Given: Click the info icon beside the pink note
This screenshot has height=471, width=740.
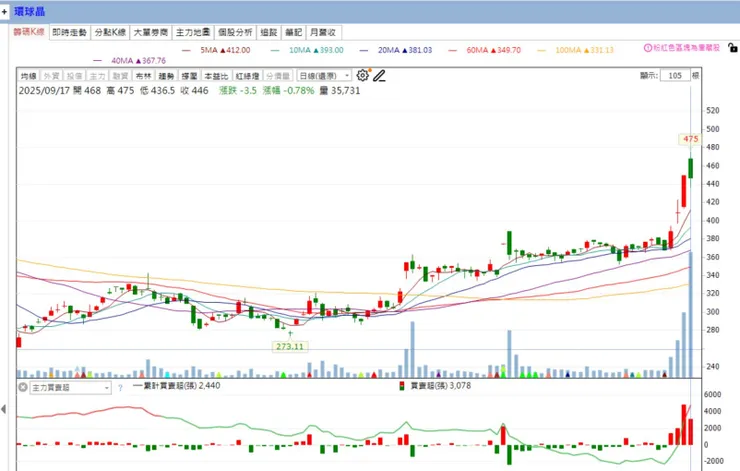Looking at the screenshot, I should (x=648, y=48).
